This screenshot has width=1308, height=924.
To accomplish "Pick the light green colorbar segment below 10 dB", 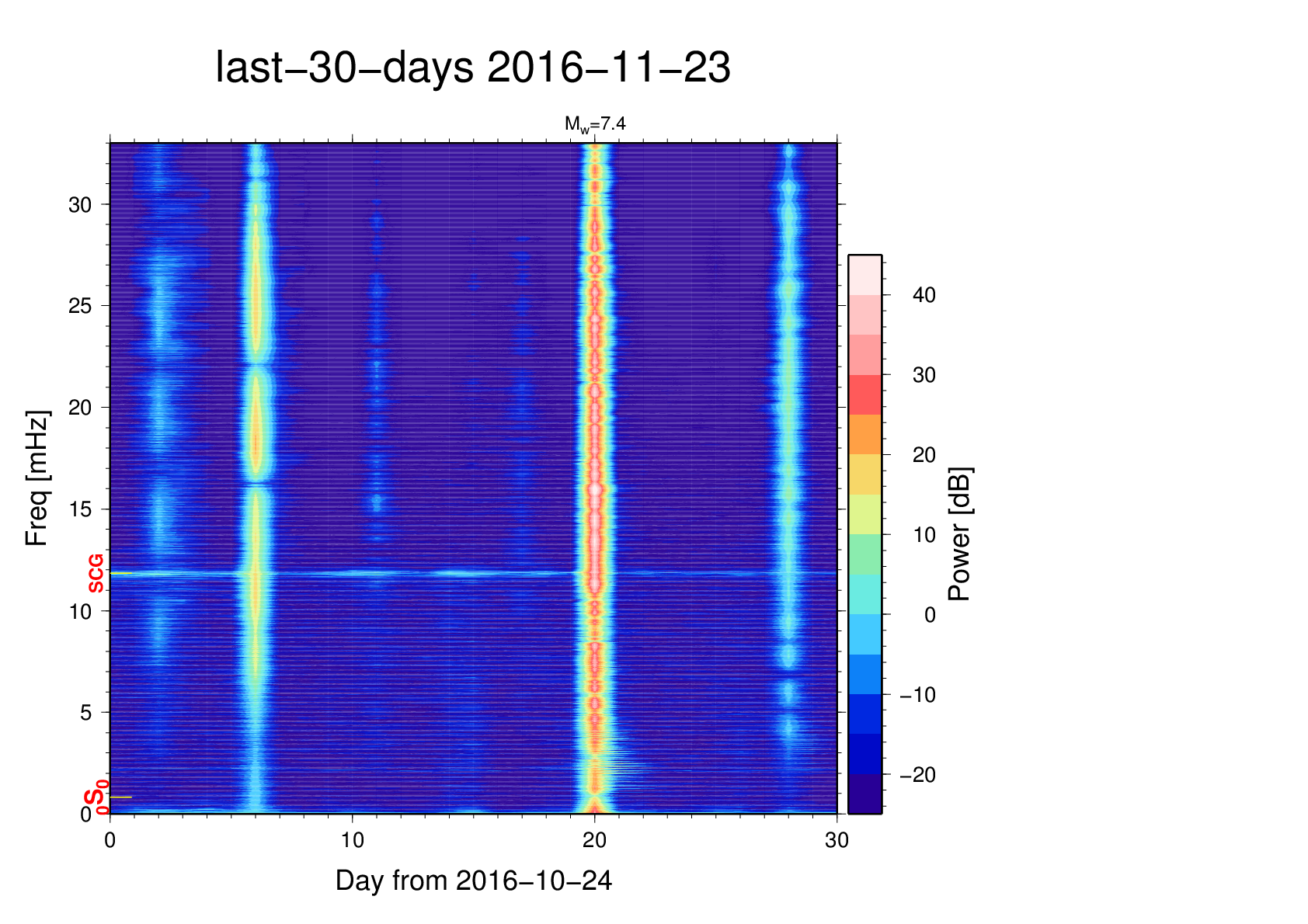I will point(864,554).
